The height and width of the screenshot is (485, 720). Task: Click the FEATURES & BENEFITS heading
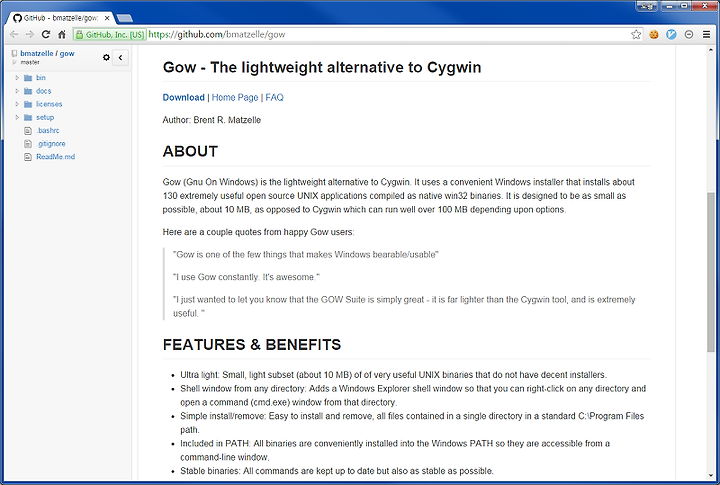pos(252,344)
